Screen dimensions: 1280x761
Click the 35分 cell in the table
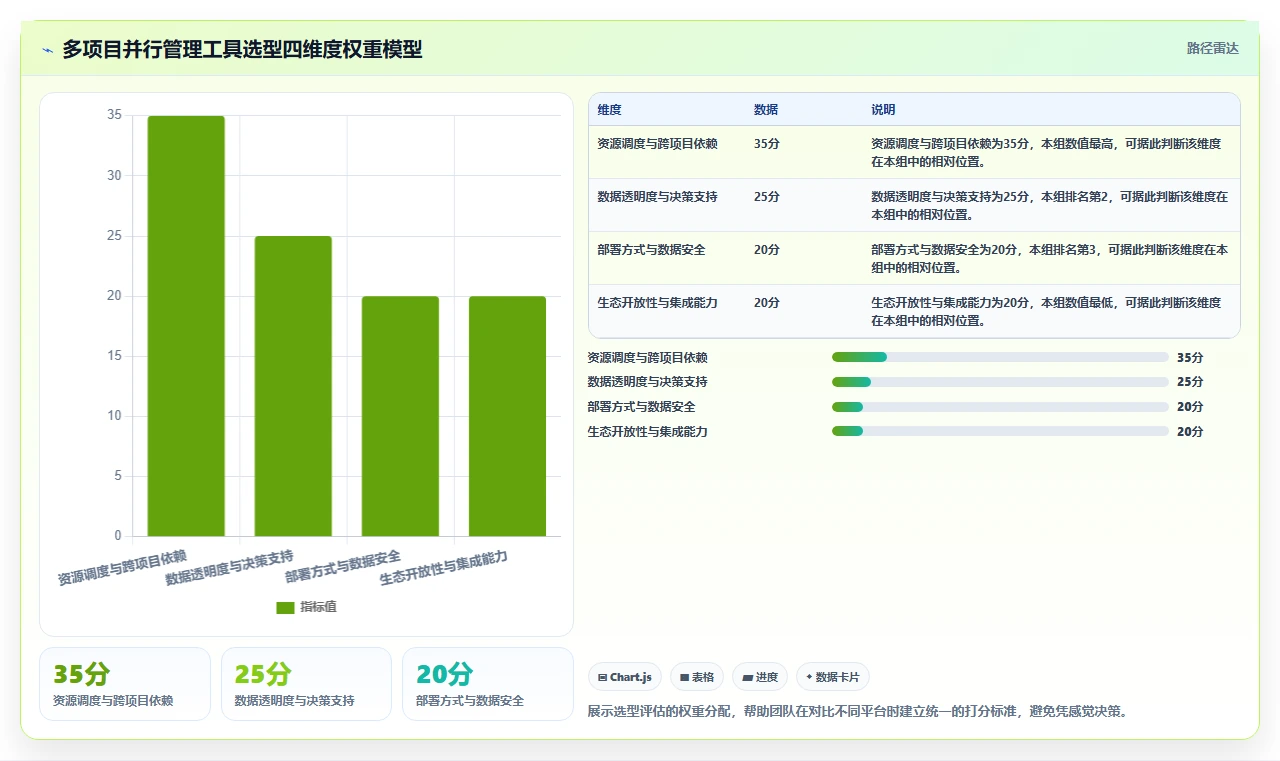767,144
